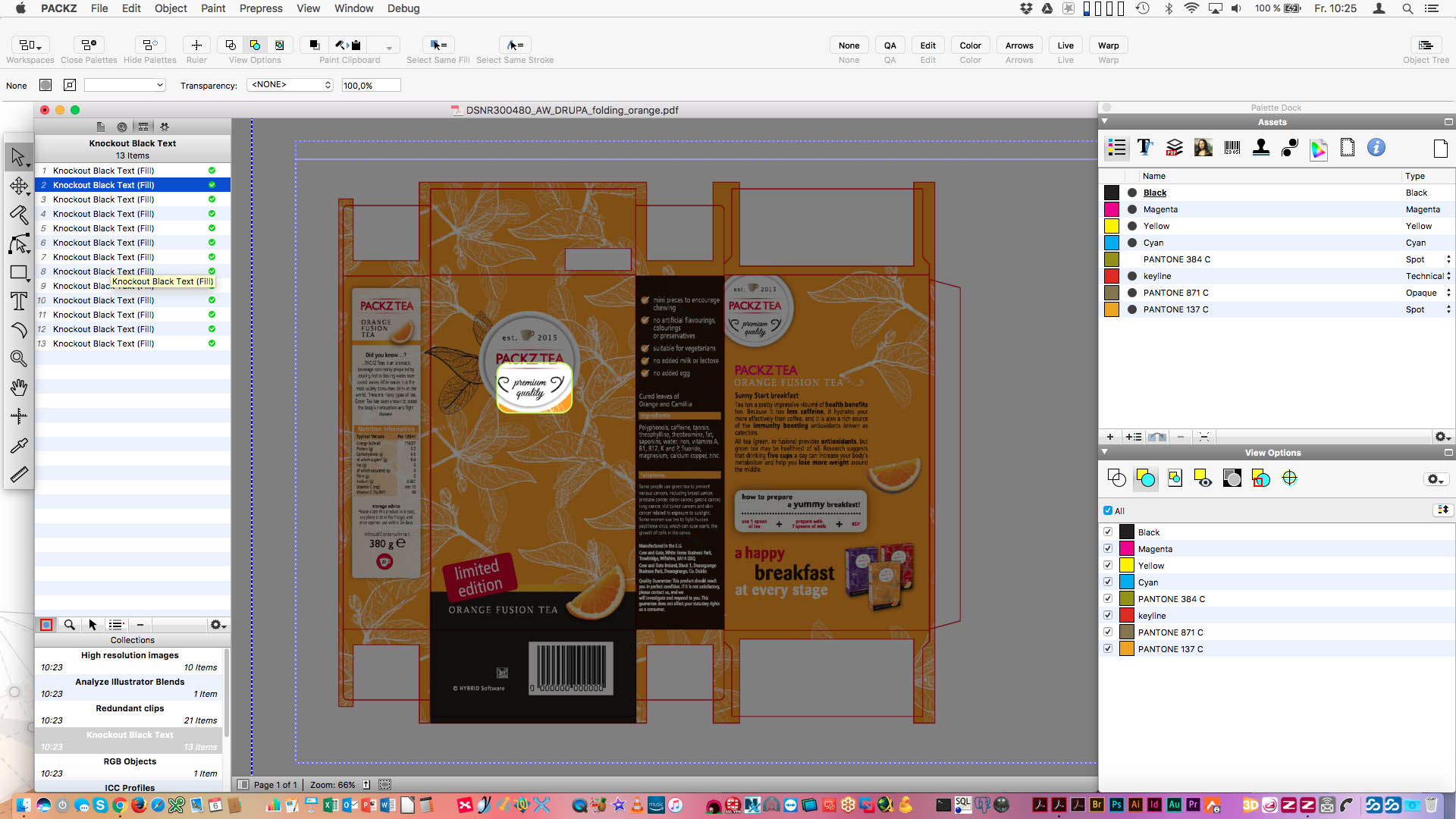Select the eyedropper tool
Image resolution: width=1456 pixels, height=819 pixels.
19,445
